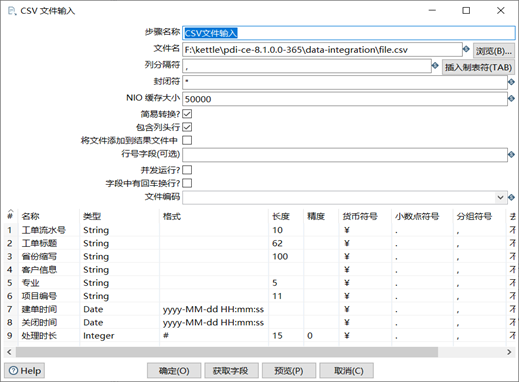Viewport: 519px width, 382px height.
Task: Click variable diamond icon beside column delimiter field
Action: [435, 65]
